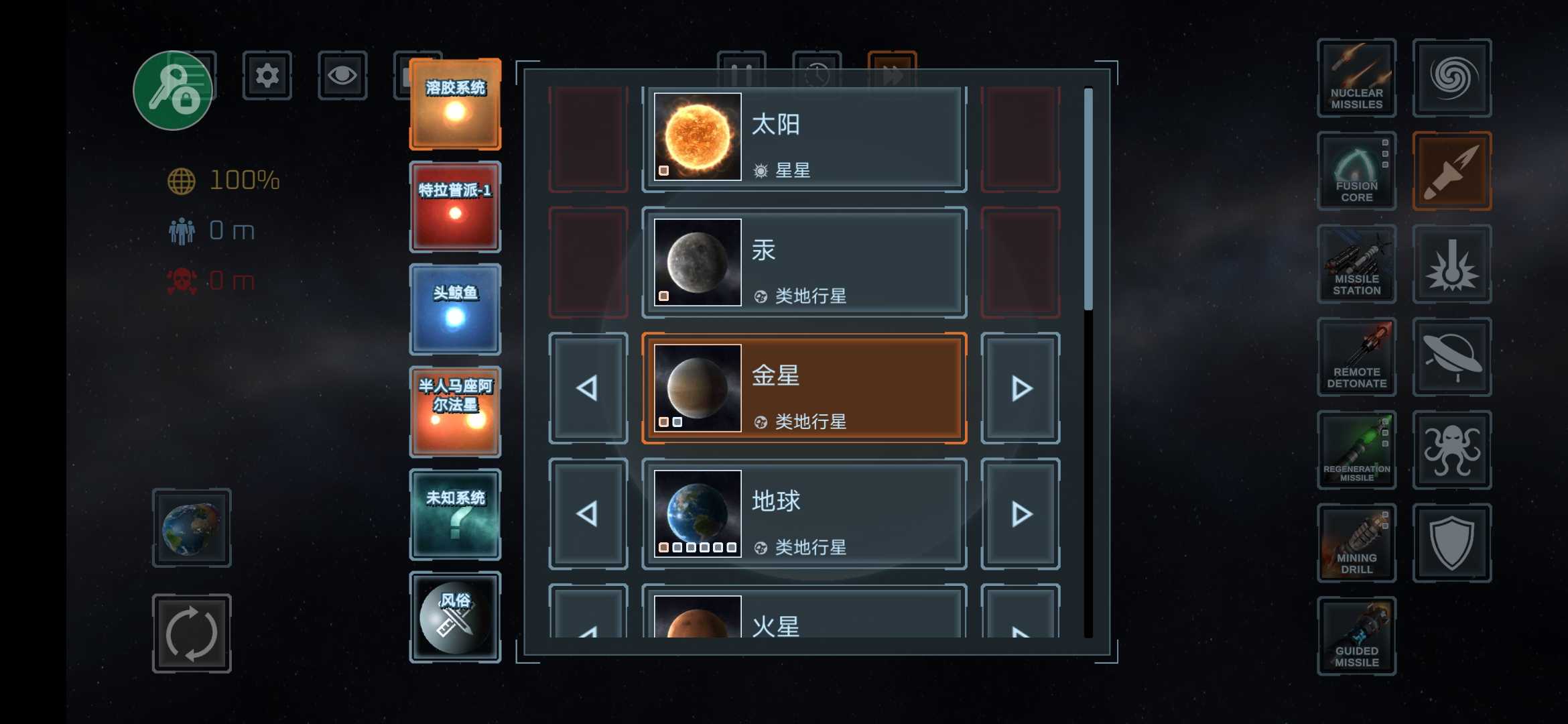Image resolution: width=1568 pixels, height=724 pixels.
Task: Open the UFO alien category
Action: coord(1452,357)
